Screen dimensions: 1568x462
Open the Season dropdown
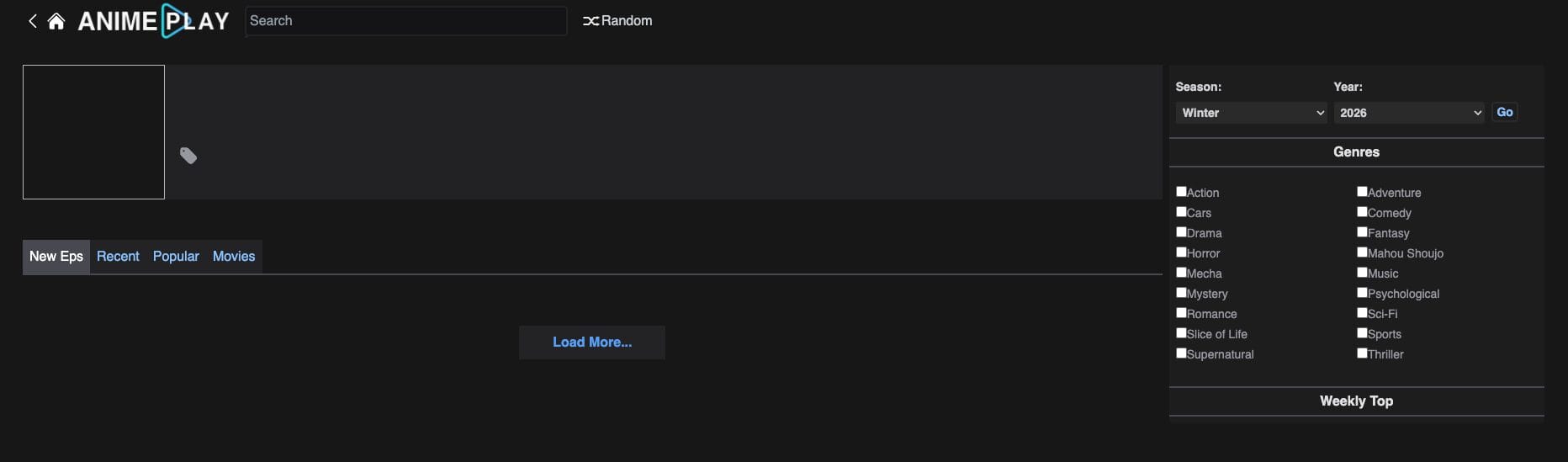tap(1251, 113)
